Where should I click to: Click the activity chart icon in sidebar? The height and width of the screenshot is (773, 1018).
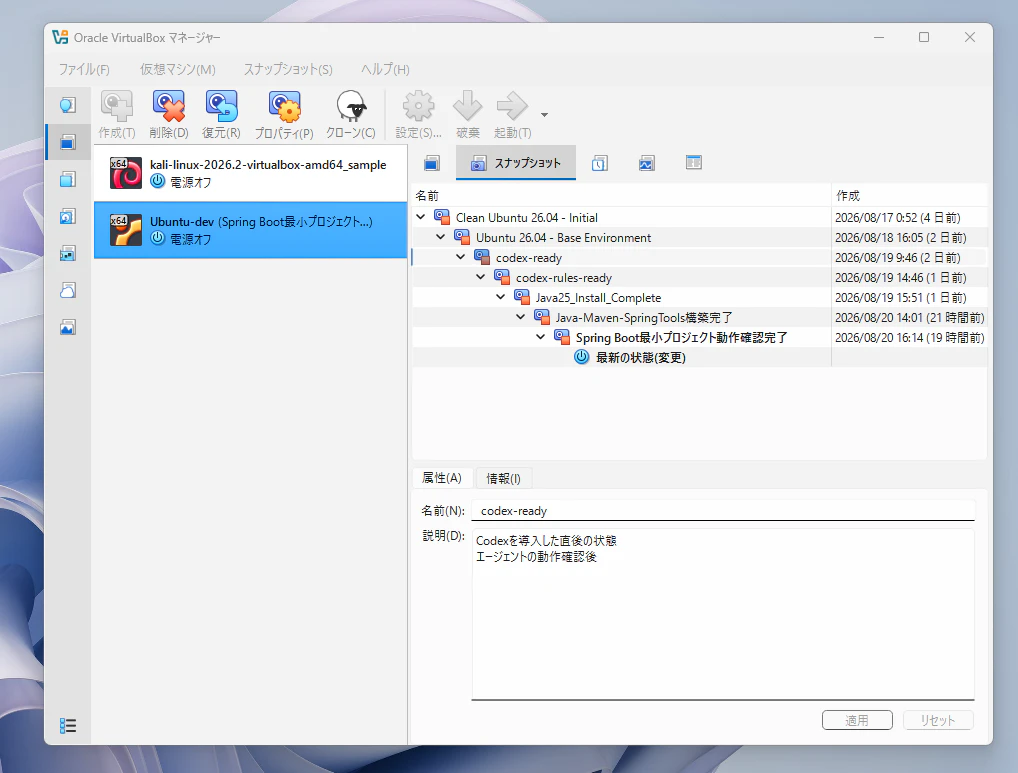point(68,327)
